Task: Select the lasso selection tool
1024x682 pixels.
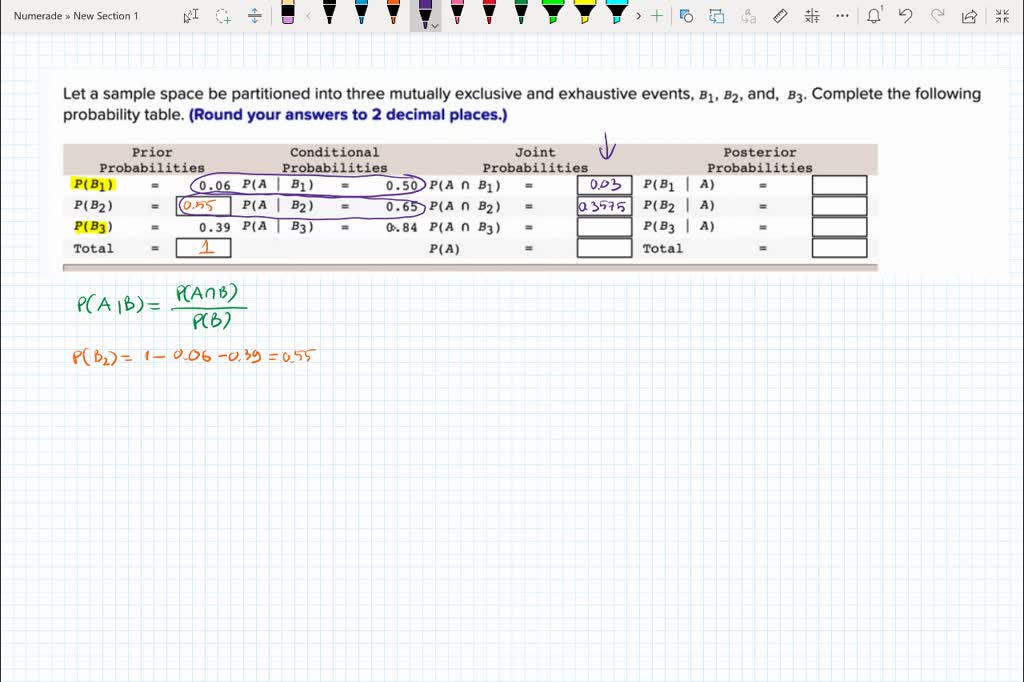Action: coord(222,15)
